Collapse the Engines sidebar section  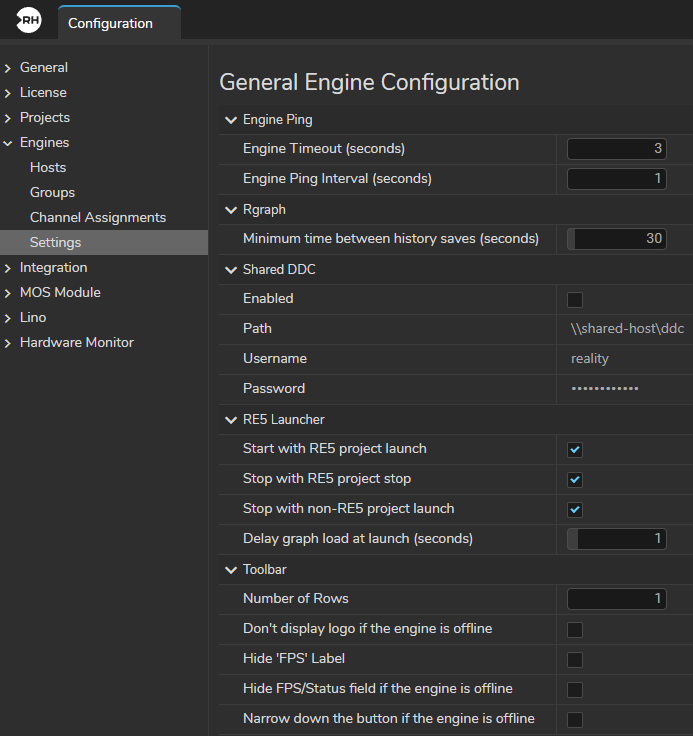tap(8, 143)
